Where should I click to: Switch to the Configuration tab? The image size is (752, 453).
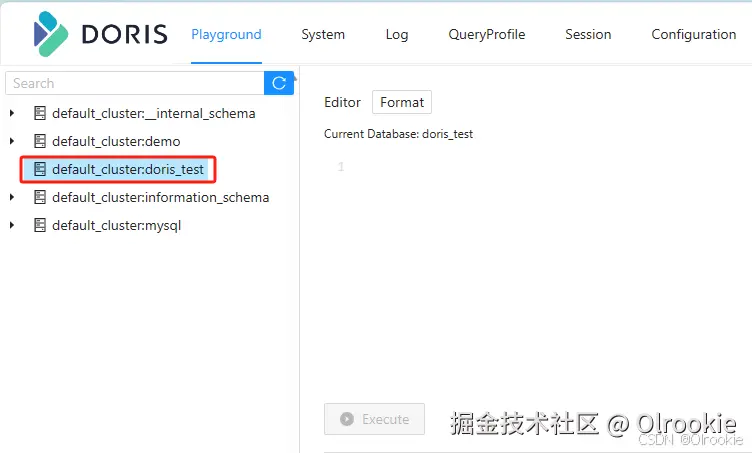tap(693, 35)
